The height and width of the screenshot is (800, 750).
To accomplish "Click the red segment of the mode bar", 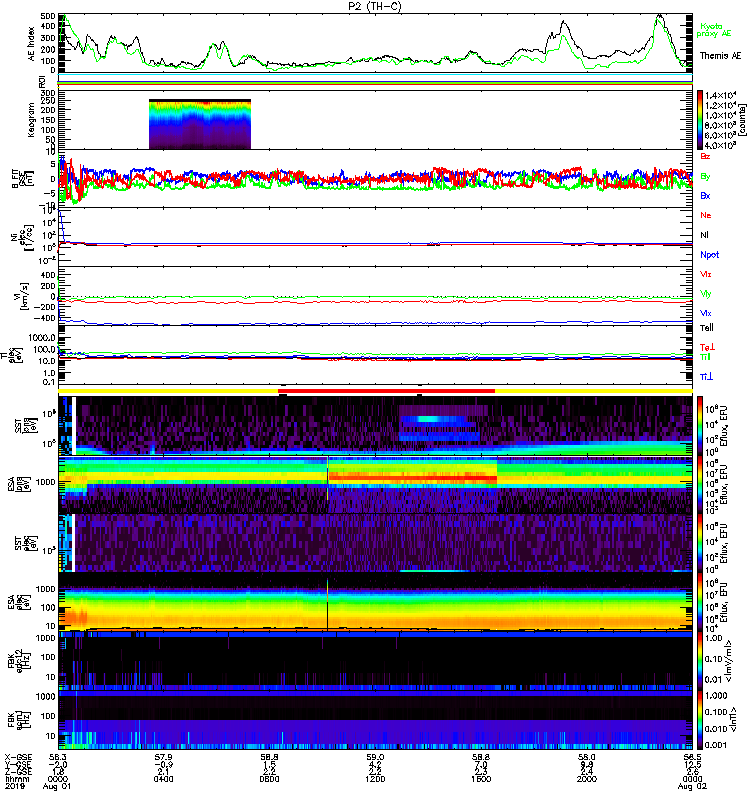I will click(x=386, y=391).
